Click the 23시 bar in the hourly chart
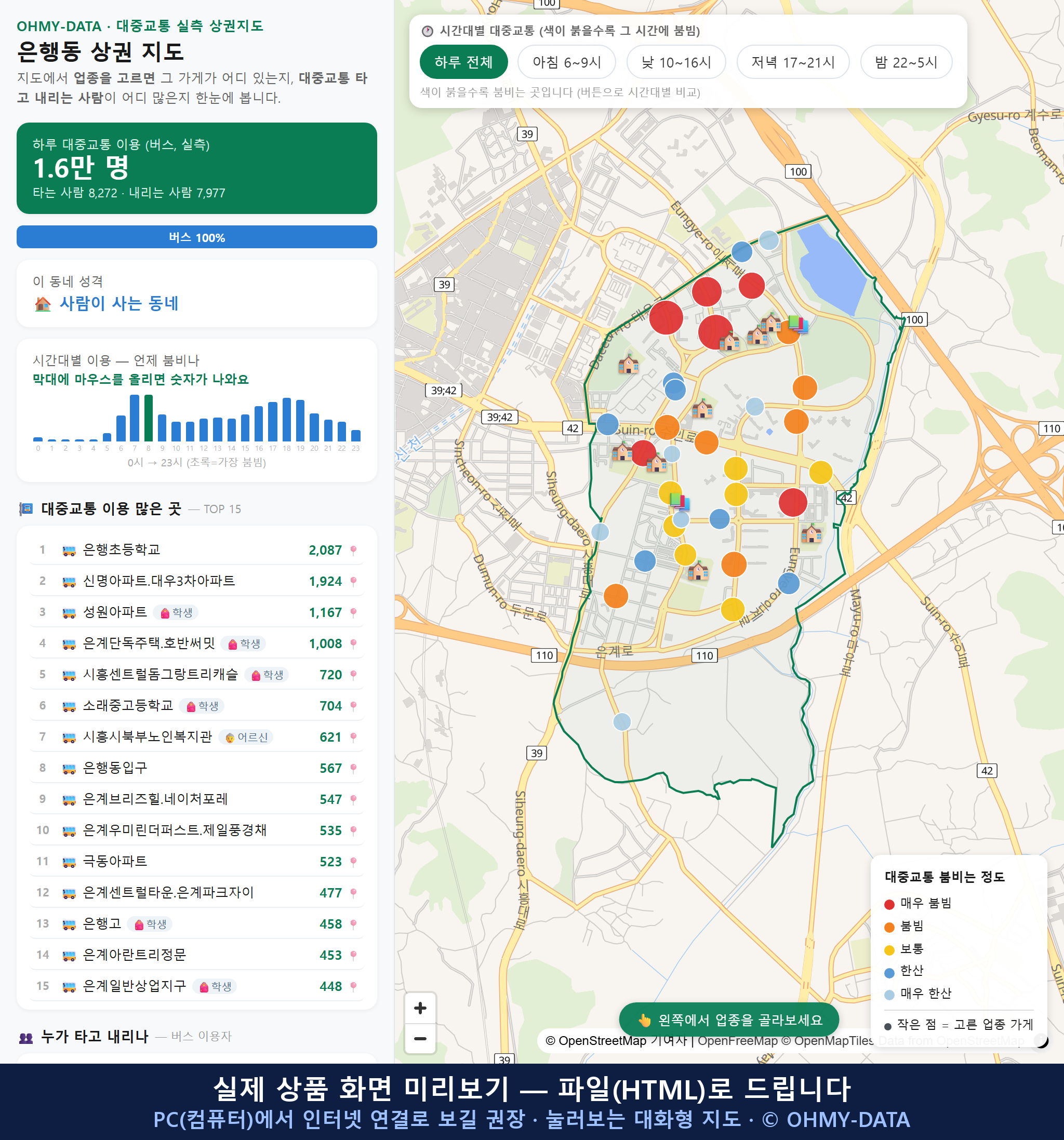Viewport: 1064px width, 1140px height. pyautogui.click(x=356, y=435)
